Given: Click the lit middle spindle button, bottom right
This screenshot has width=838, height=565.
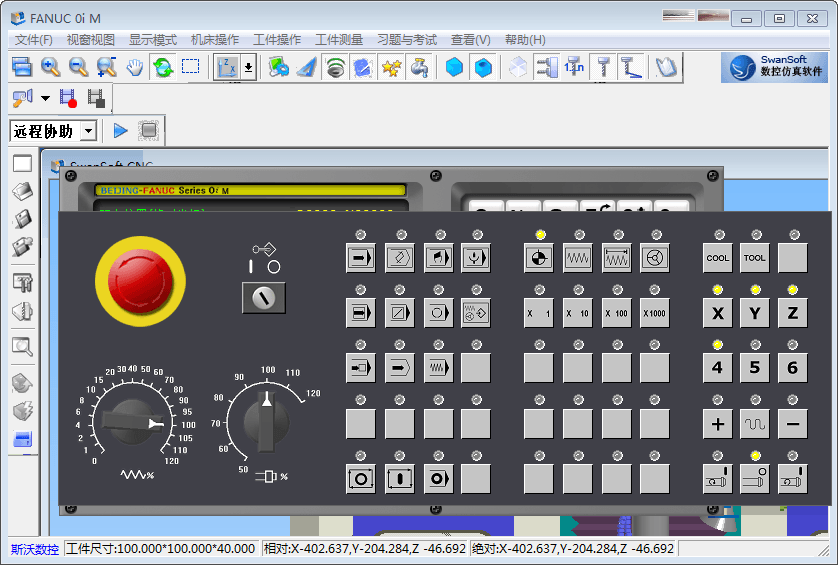Looking at the screenshot, I should (755, 478).
